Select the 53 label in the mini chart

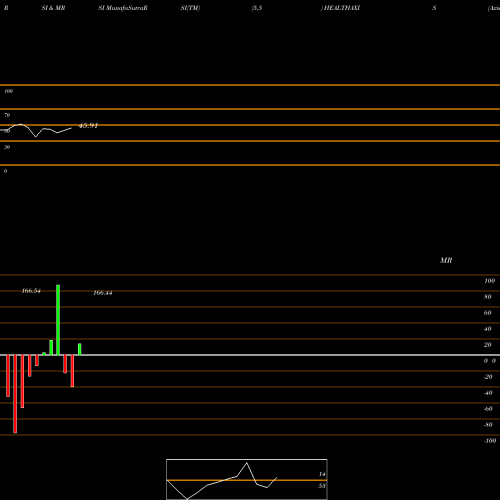point(322,486)
